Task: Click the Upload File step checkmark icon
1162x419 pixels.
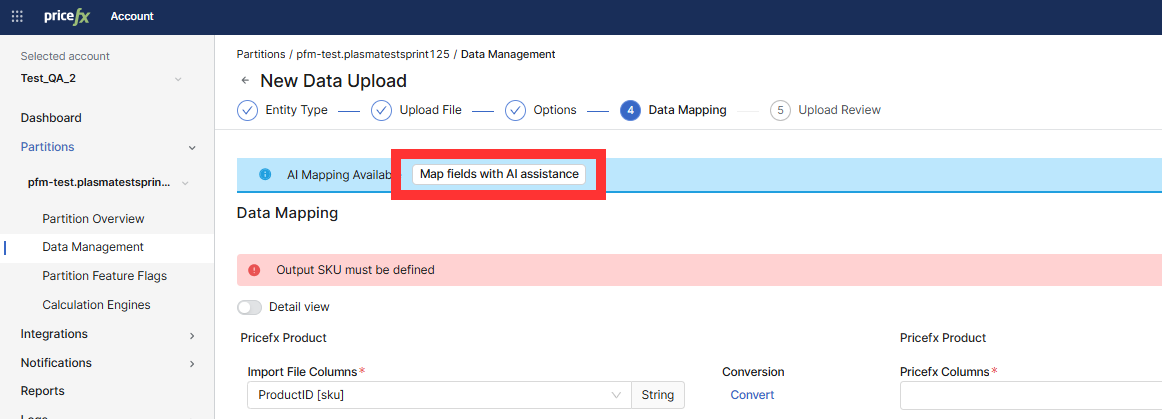Action: click(381, 110)
